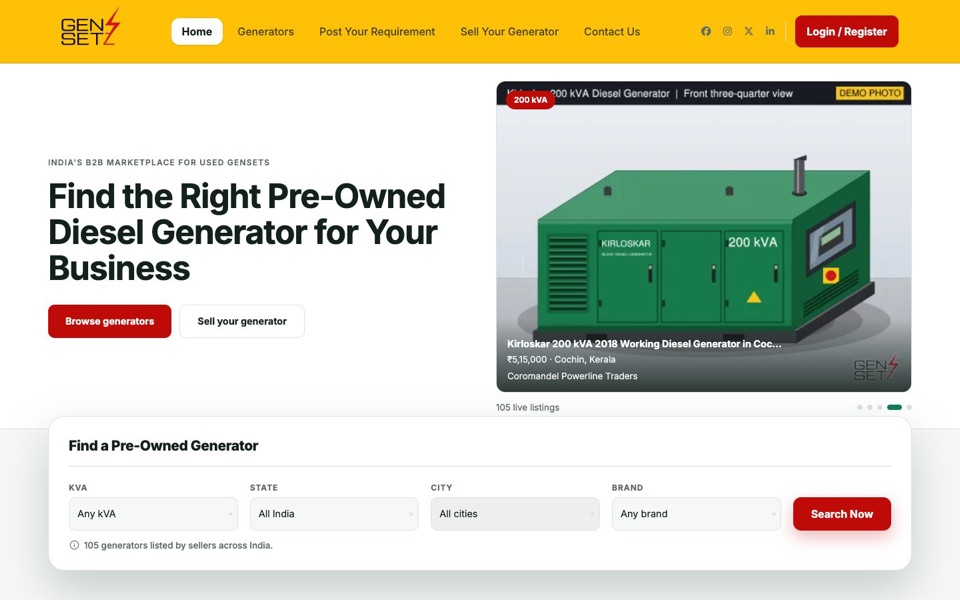Click the ₹5,15,000 · Cochin, Kerala text

point(561,359)
